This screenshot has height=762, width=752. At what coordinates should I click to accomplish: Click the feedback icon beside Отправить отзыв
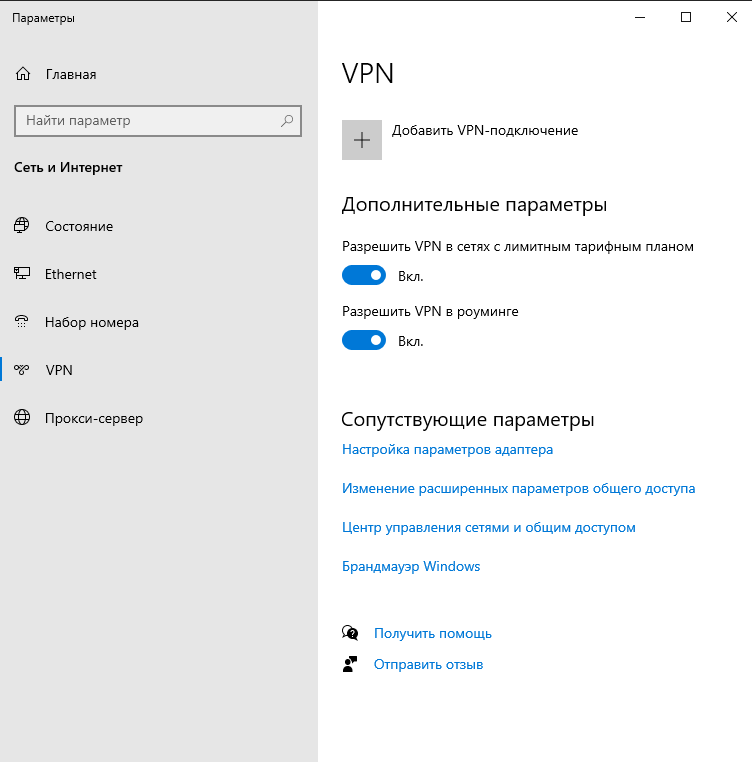(x=350, y=664)
